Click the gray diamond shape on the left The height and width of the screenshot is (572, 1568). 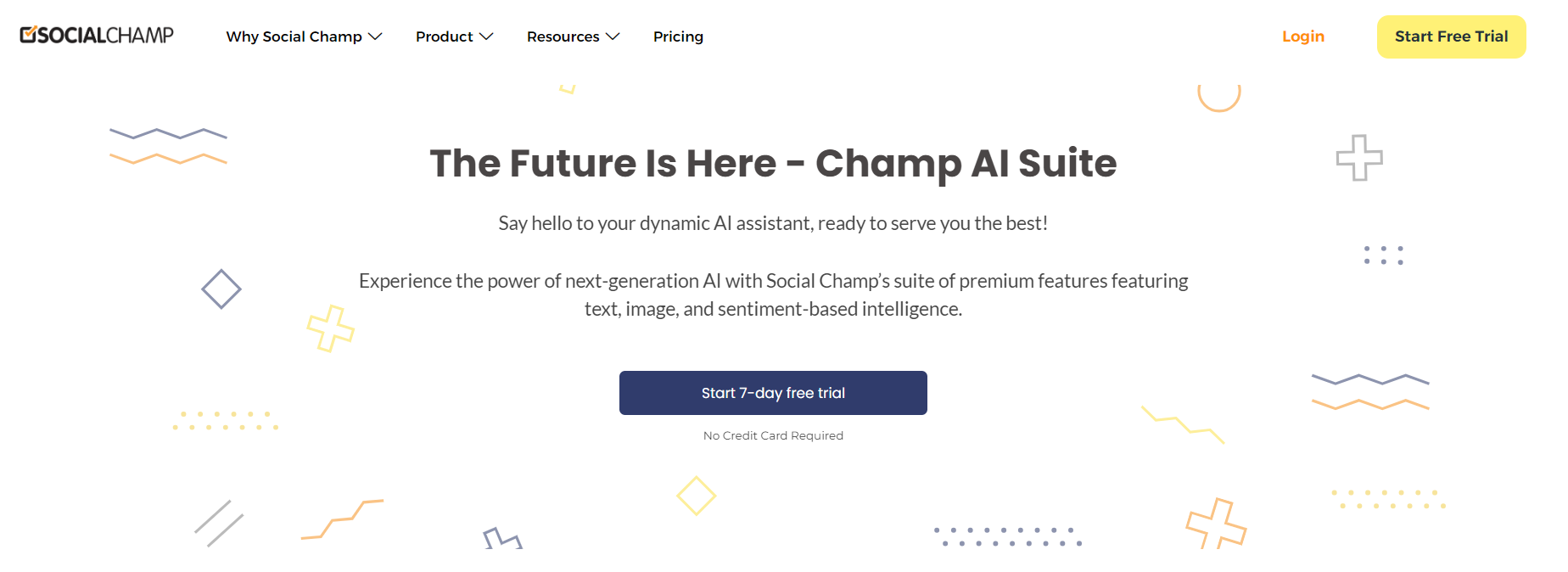coord(221,289)
